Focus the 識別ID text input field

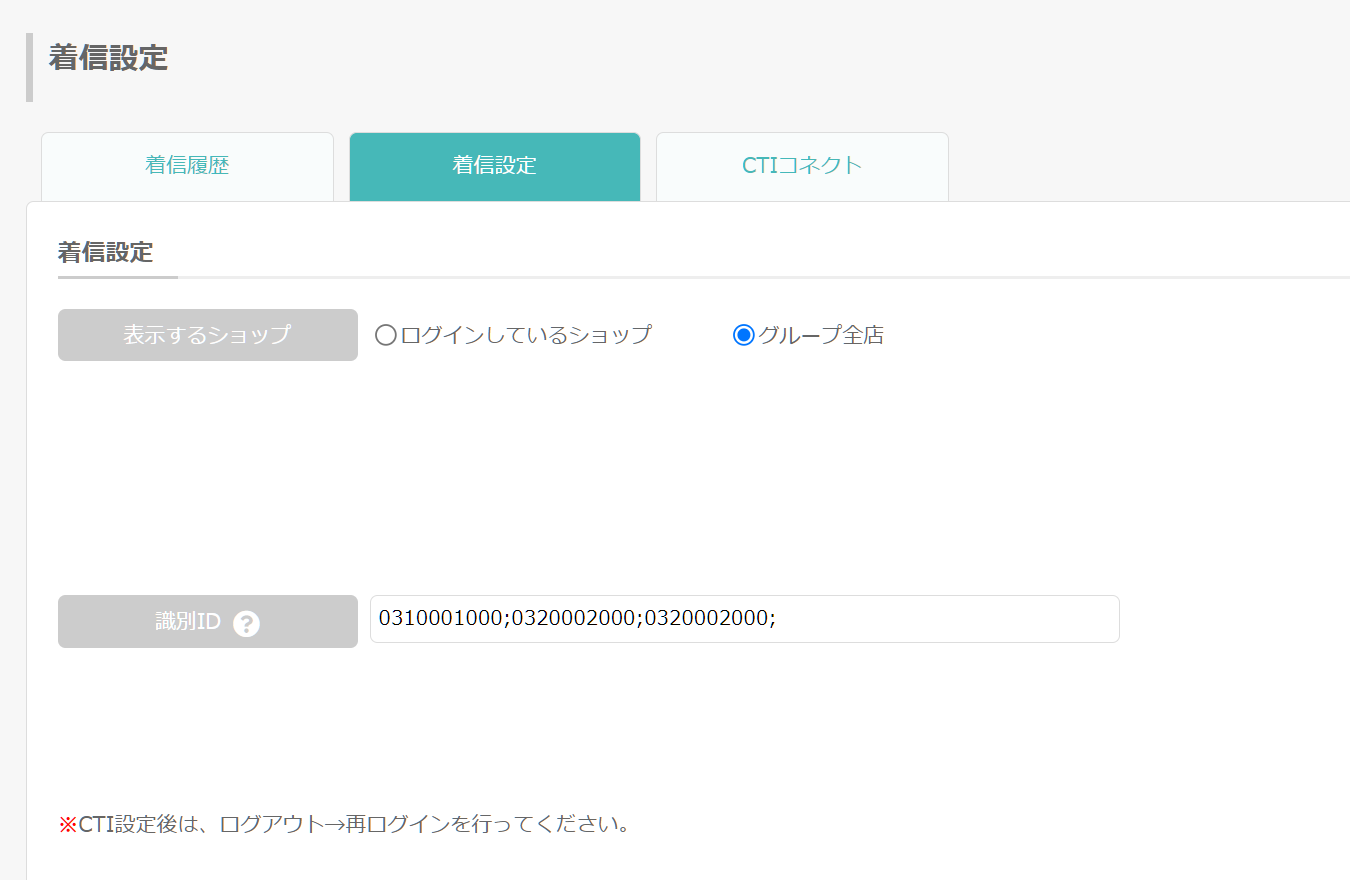(x=745, y=619)
